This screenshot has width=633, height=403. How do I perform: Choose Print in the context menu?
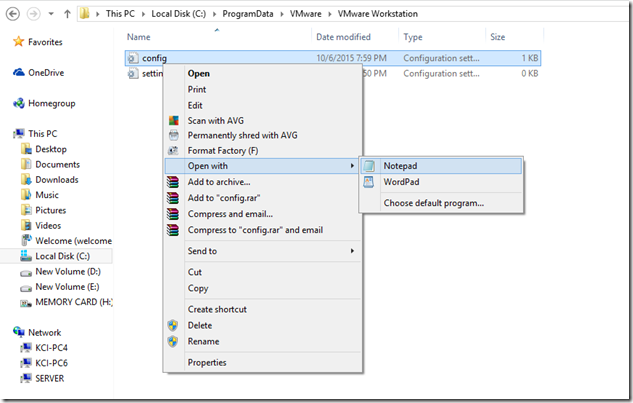197,90
